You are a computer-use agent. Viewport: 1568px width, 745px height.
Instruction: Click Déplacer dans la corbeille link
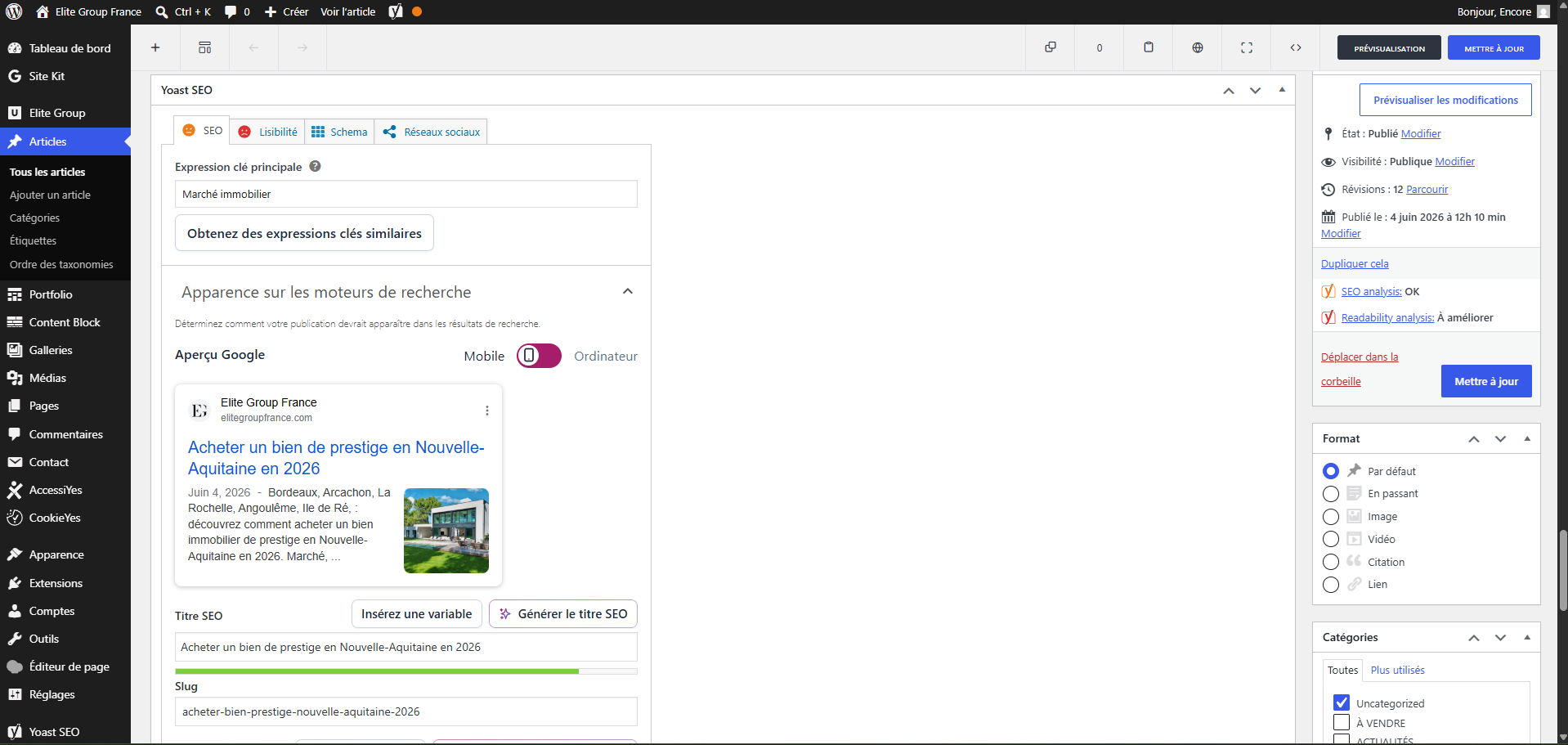tap(1360, 369)
